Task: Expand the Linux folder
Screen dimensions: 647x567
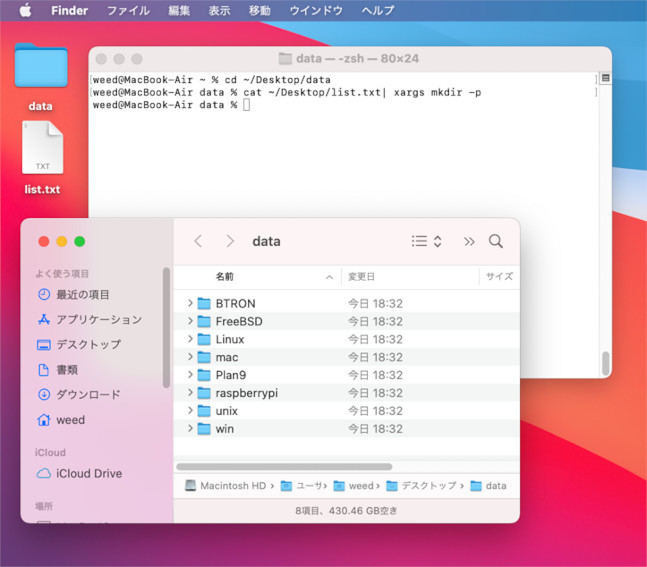Action: pyautogui.click(x=190, y=339)
